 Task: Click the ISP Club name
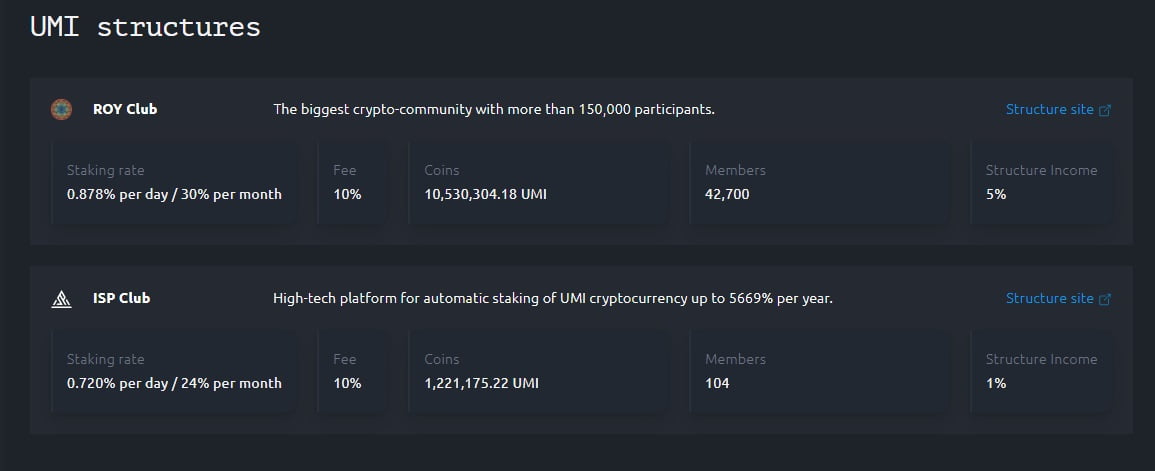click(121, 298)
